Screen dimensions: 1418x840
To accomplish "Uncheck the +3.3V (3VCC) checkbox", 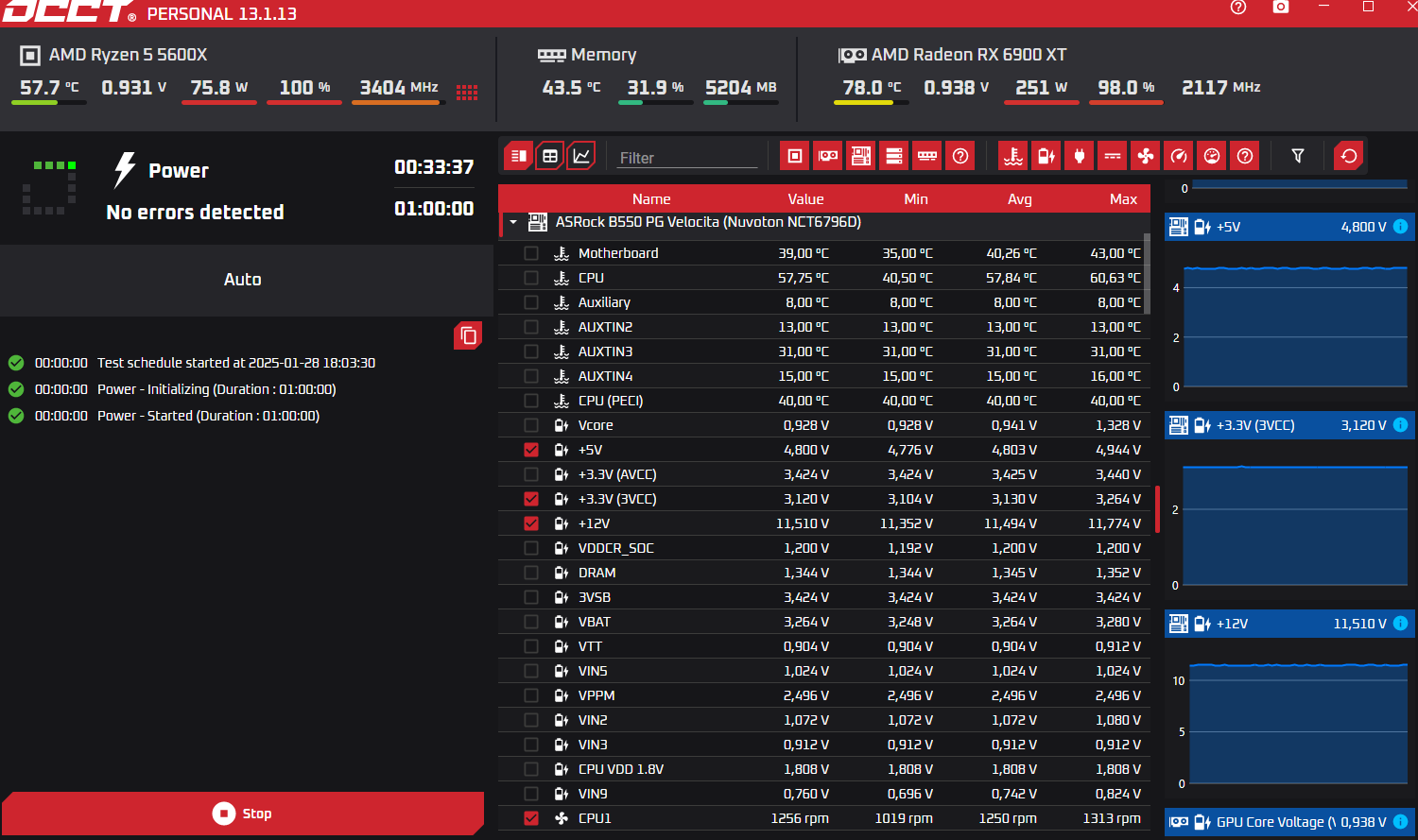I will coord(531,499).
